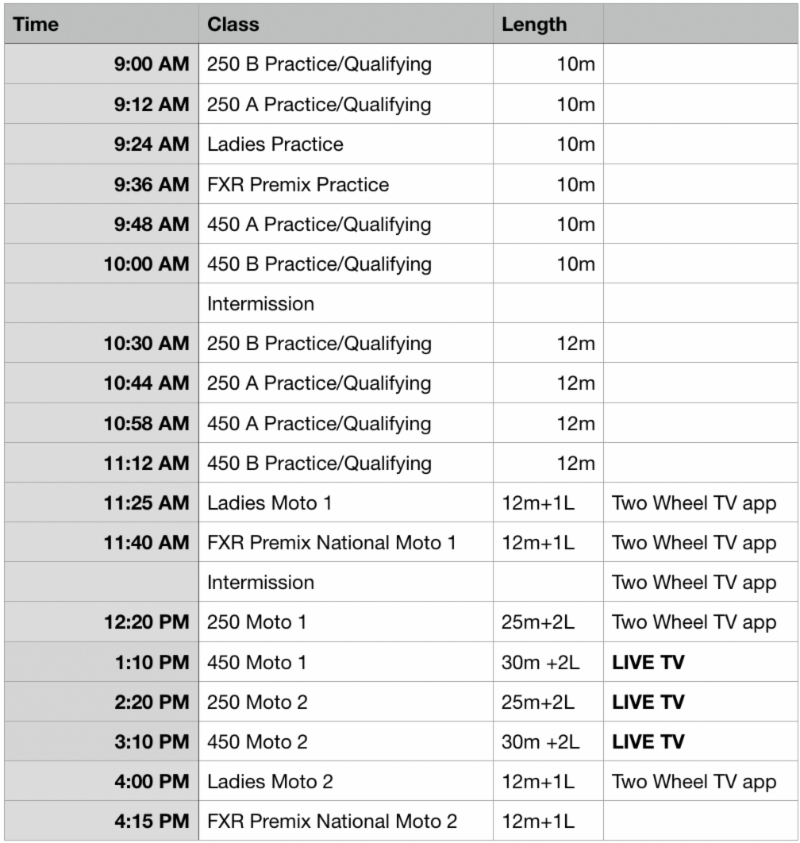
Task: Click the 10:00 AM time cell
Action: click(146, 264)
